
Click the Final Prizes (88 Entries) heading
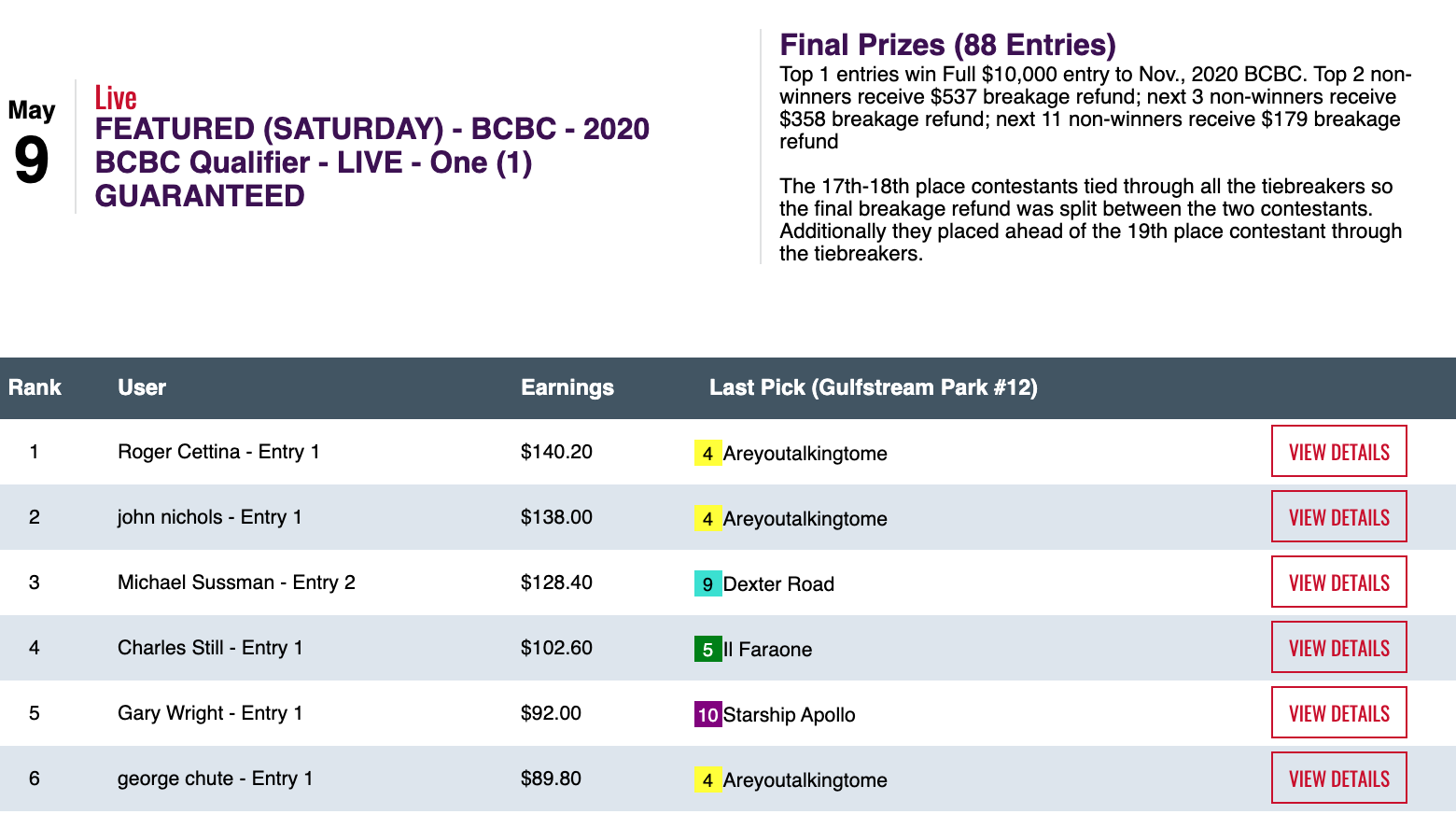947,45
